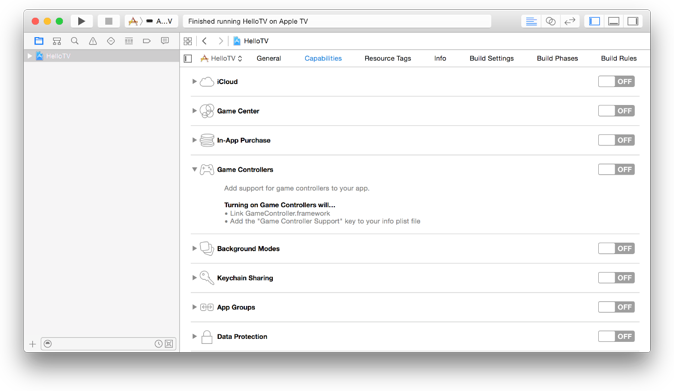
Task: Click the App Groups icon
Action: click(x=207, y=307)
